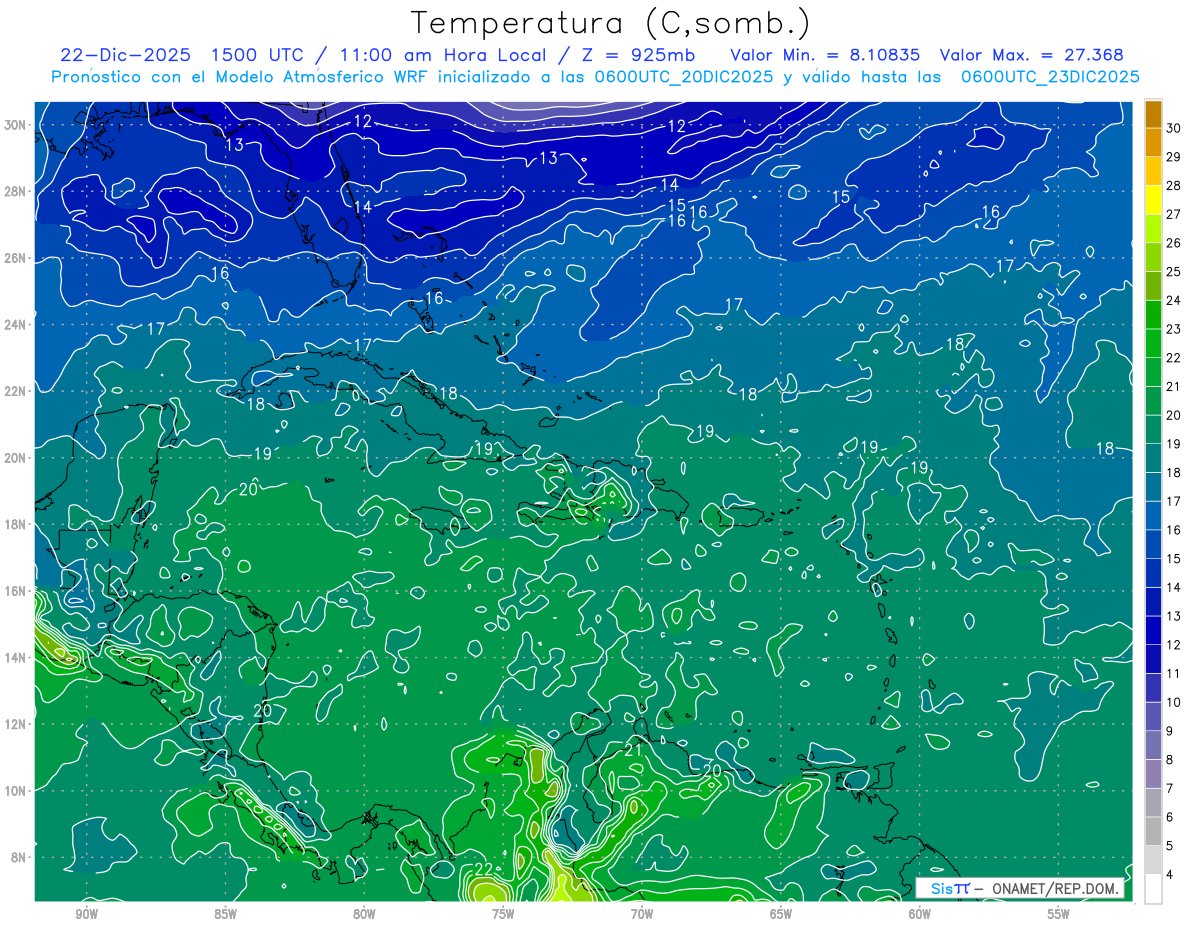Select the "0600UTC_23DIC2025" valid-until timestamp
This screenshot has height=927, width=1200.
pyautogui.click(x=1050, y=77)
